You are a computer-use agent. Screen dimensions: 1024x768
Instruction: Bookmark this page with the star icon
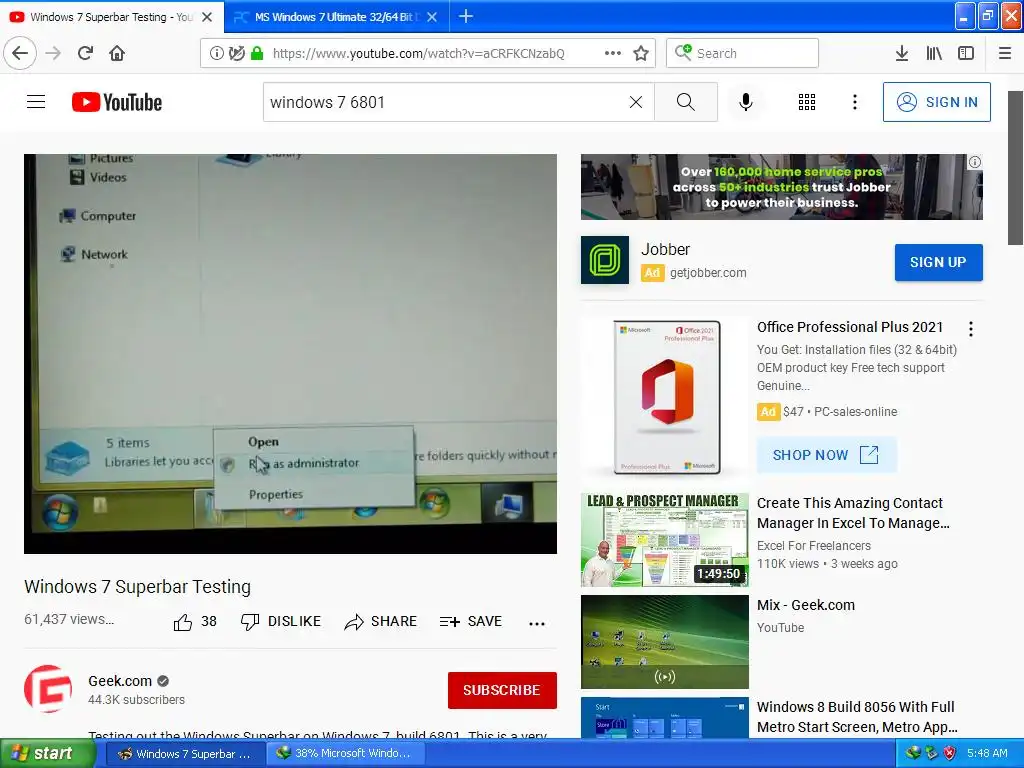pos(641,54)
